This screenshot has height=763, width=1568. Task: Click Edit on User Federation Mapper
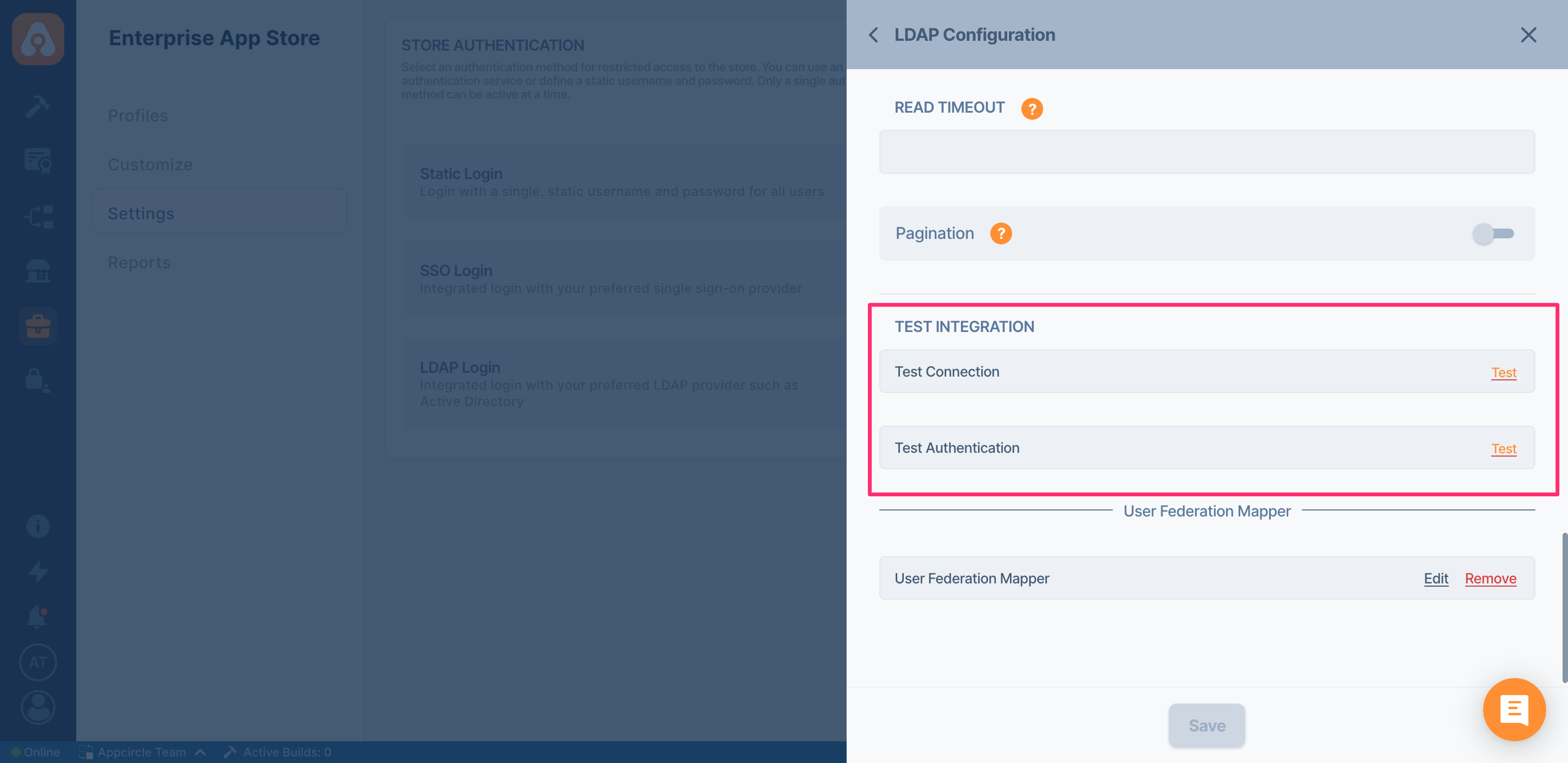tap(1436, 578)
